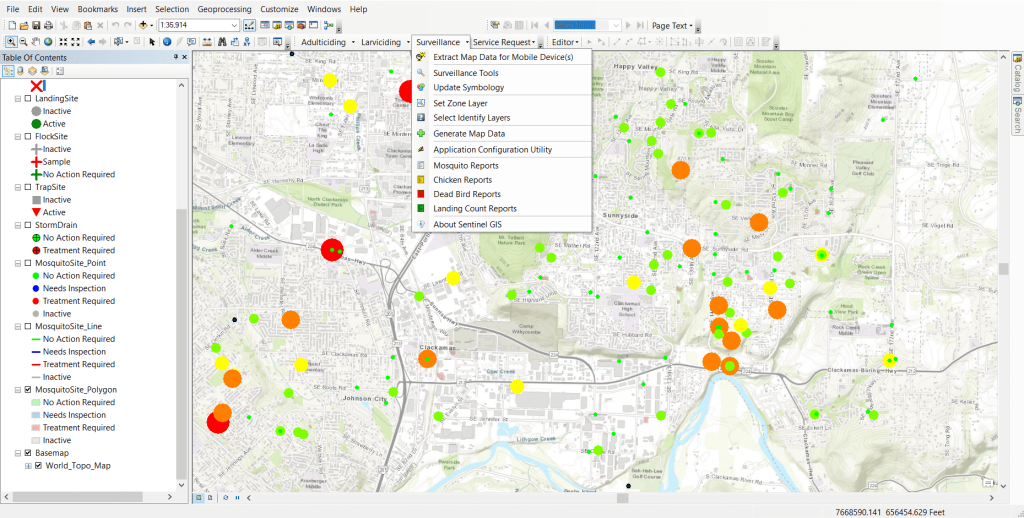Uncheck the MosquitoSite_Polygon layer
This screenshot has height=518, width=1024.
point(27,389)
